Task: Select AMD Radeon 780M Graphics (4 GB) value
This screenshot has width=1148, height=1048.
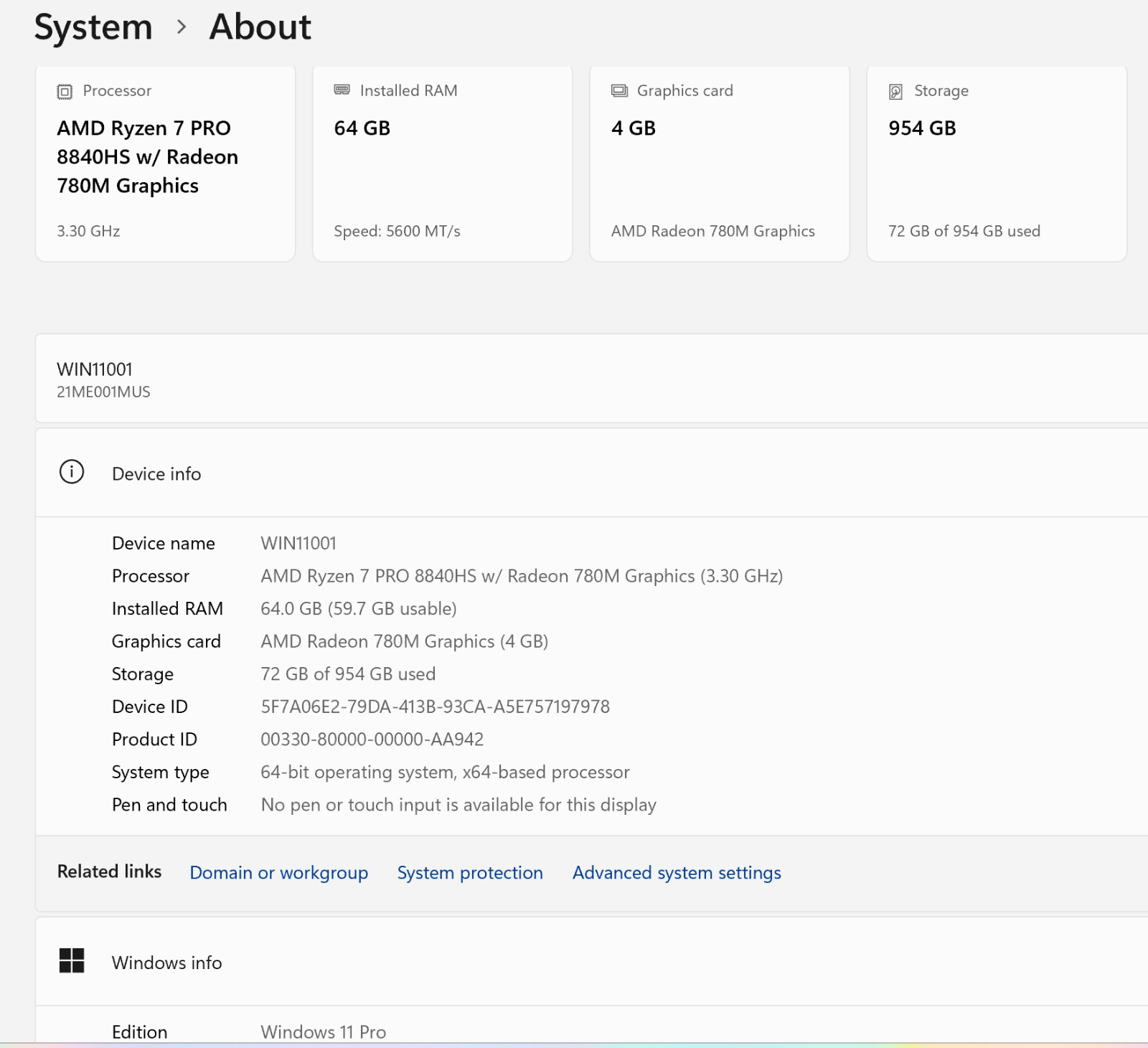Action: point(405,641)
